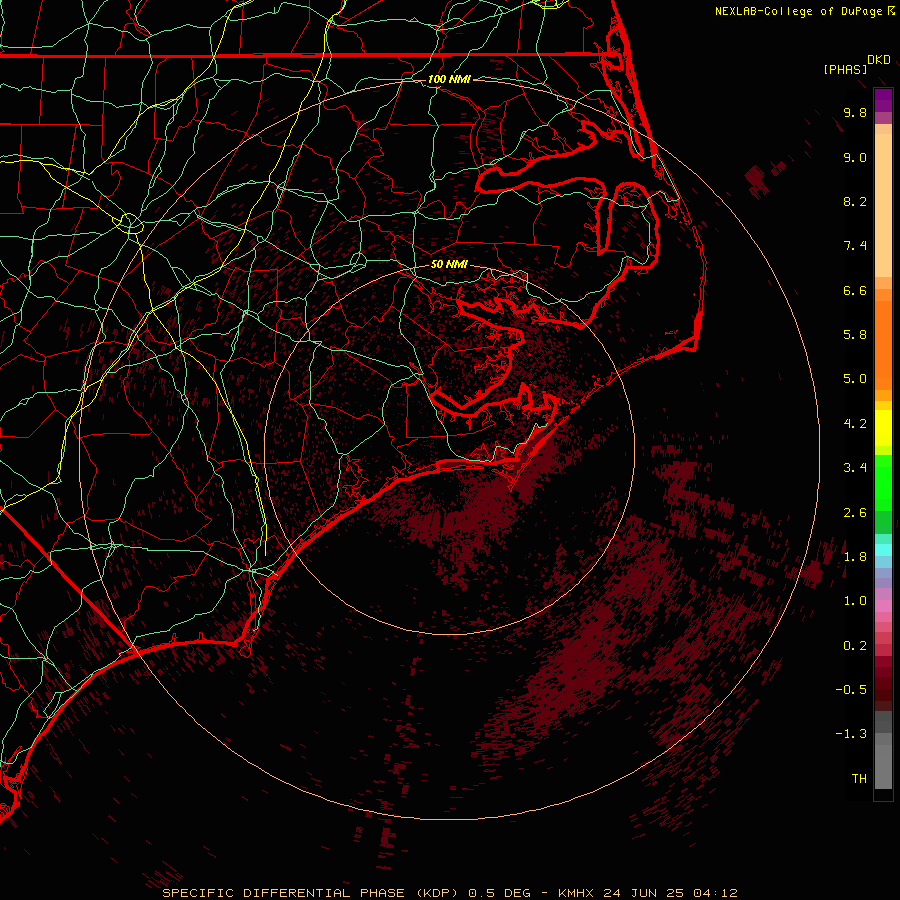The height and width of the screenshot is (900, 900).
Task: Click the 9.8 value on the color scale
Action: [x=855, y=112]
